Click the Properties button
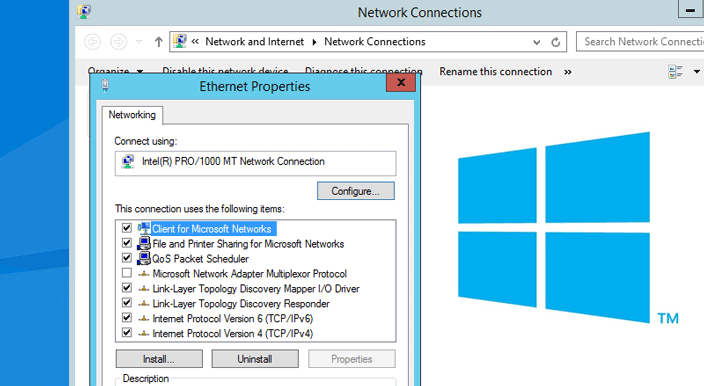The width and height of the screenshot is (704, 386). tap(352, 359)
